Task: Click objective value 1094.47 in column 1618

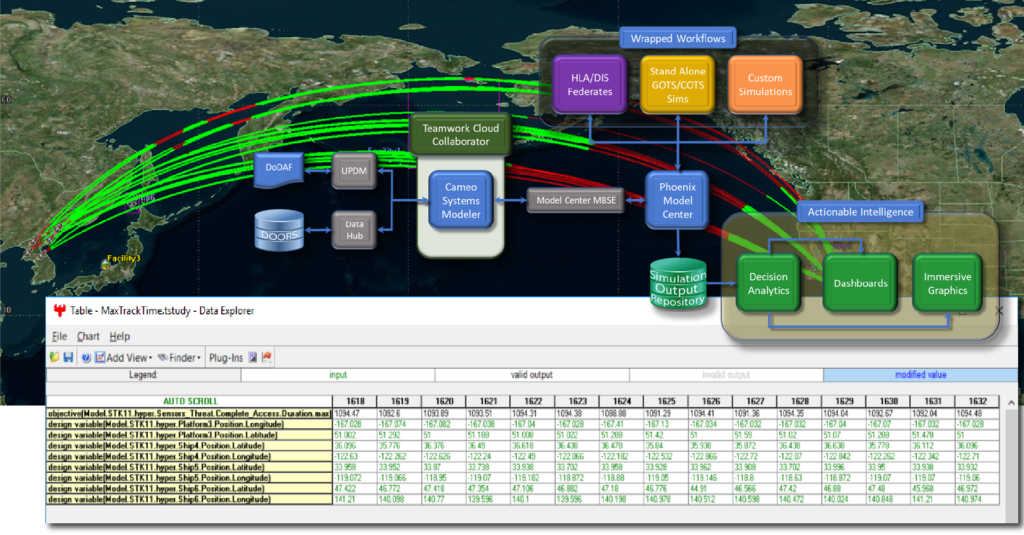Action: pos(355,413)
